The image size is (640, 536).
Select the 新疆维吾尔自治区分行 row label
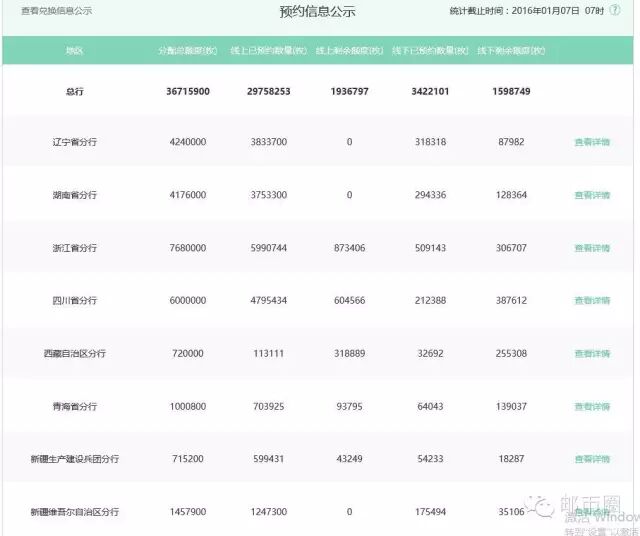coord(74,512)
